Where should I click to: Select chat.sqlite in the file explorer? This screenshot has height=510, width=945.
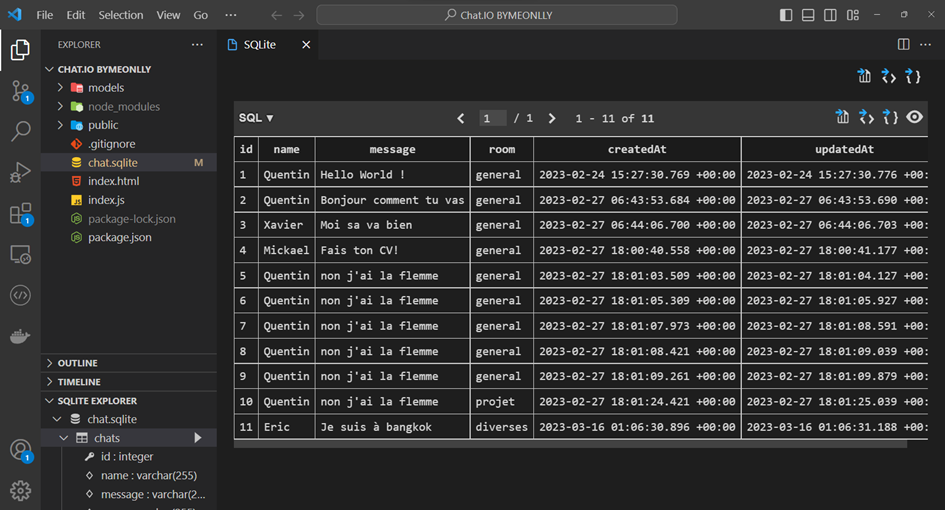(129, 163)
